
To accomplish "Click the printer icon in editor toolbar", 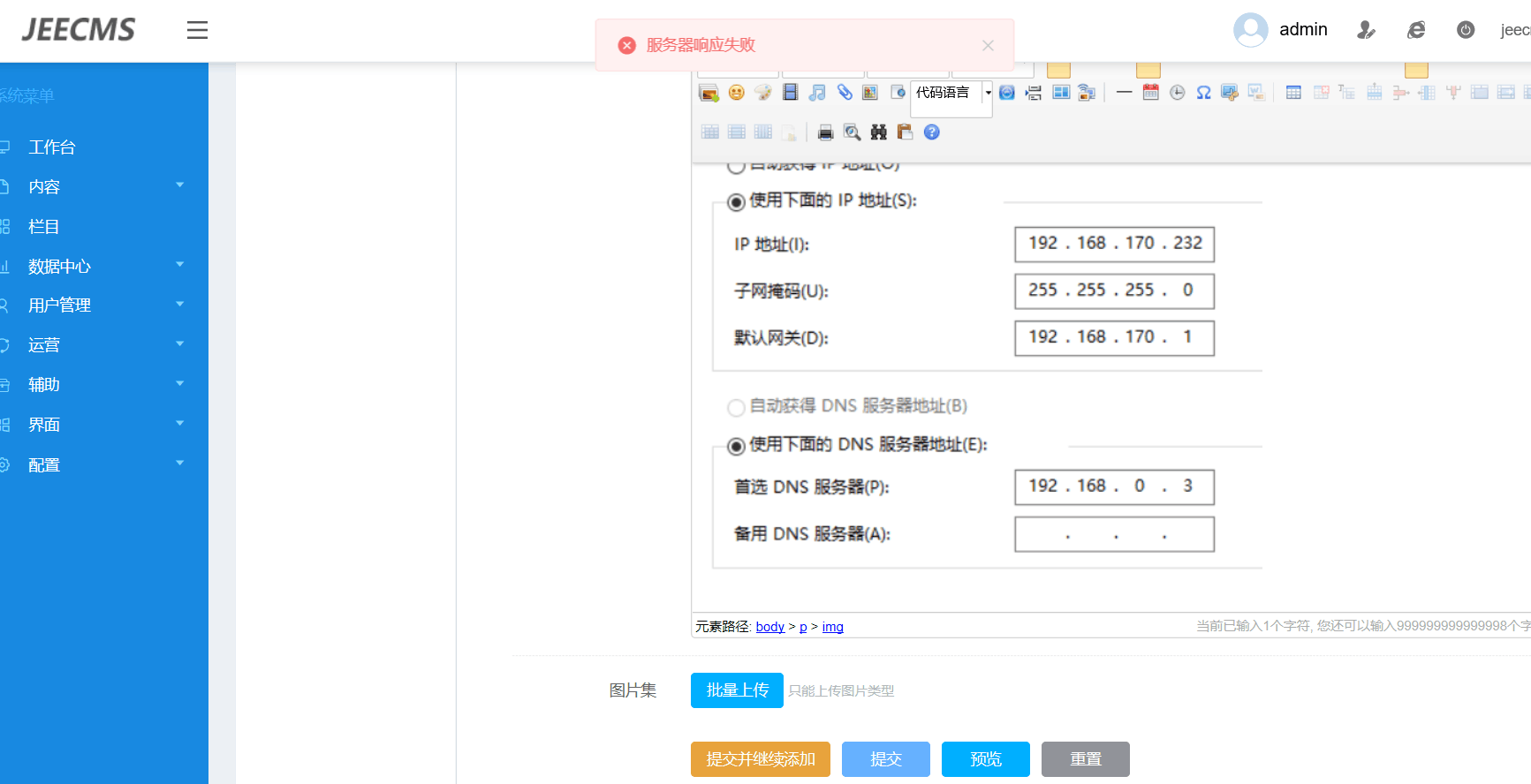I will pyautogui.click(x=825, y=132).
